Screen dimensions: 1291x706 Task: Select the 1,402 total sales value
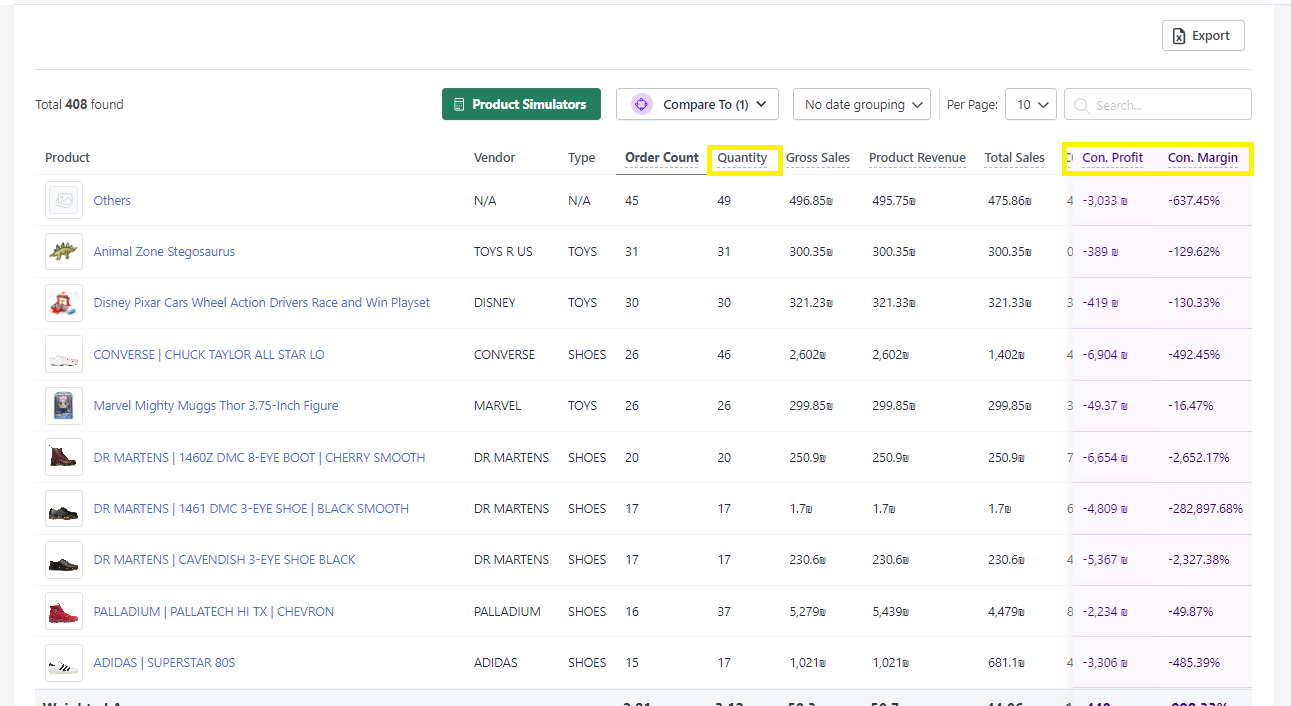(x=1006, y=354)
